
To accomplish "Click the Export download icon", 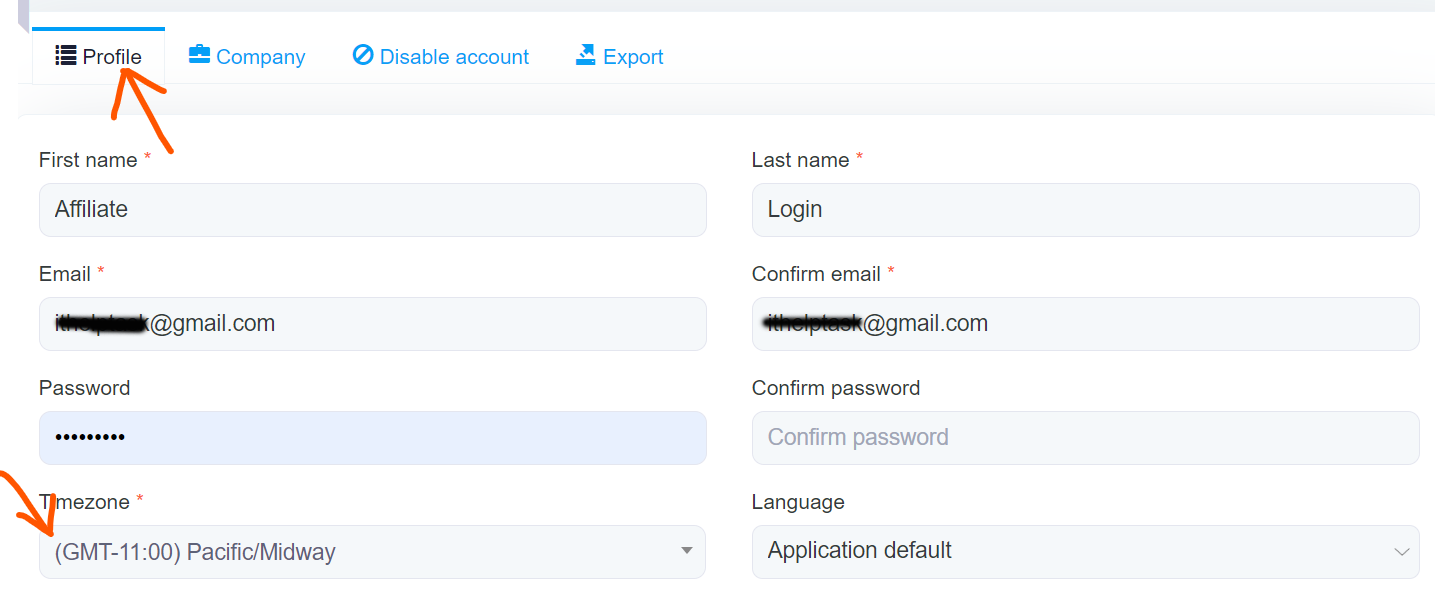I will pos(586,55).
